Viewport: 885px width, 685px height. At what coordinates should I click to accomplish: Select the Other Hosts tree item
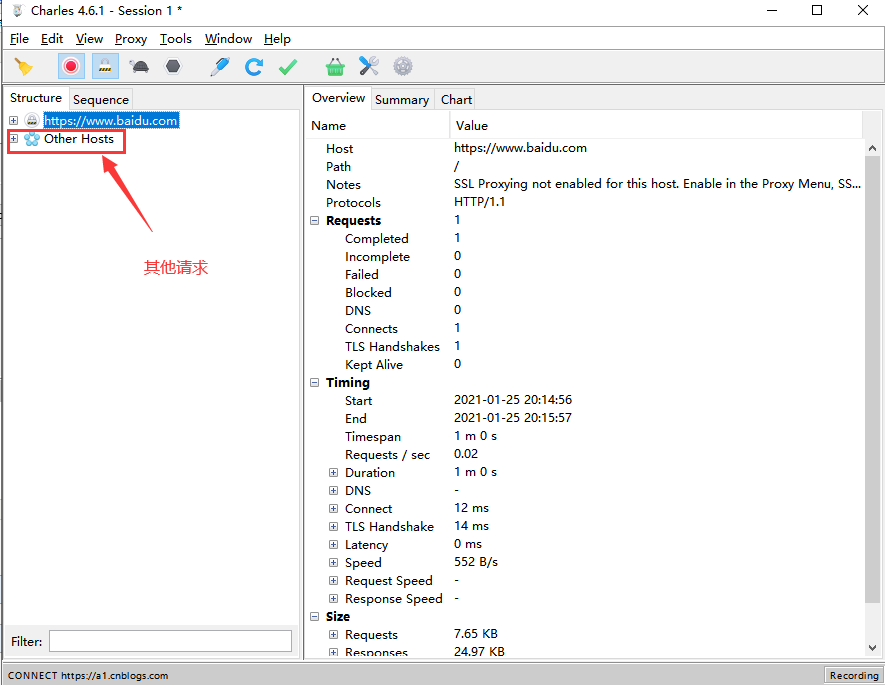coord(79,139)
